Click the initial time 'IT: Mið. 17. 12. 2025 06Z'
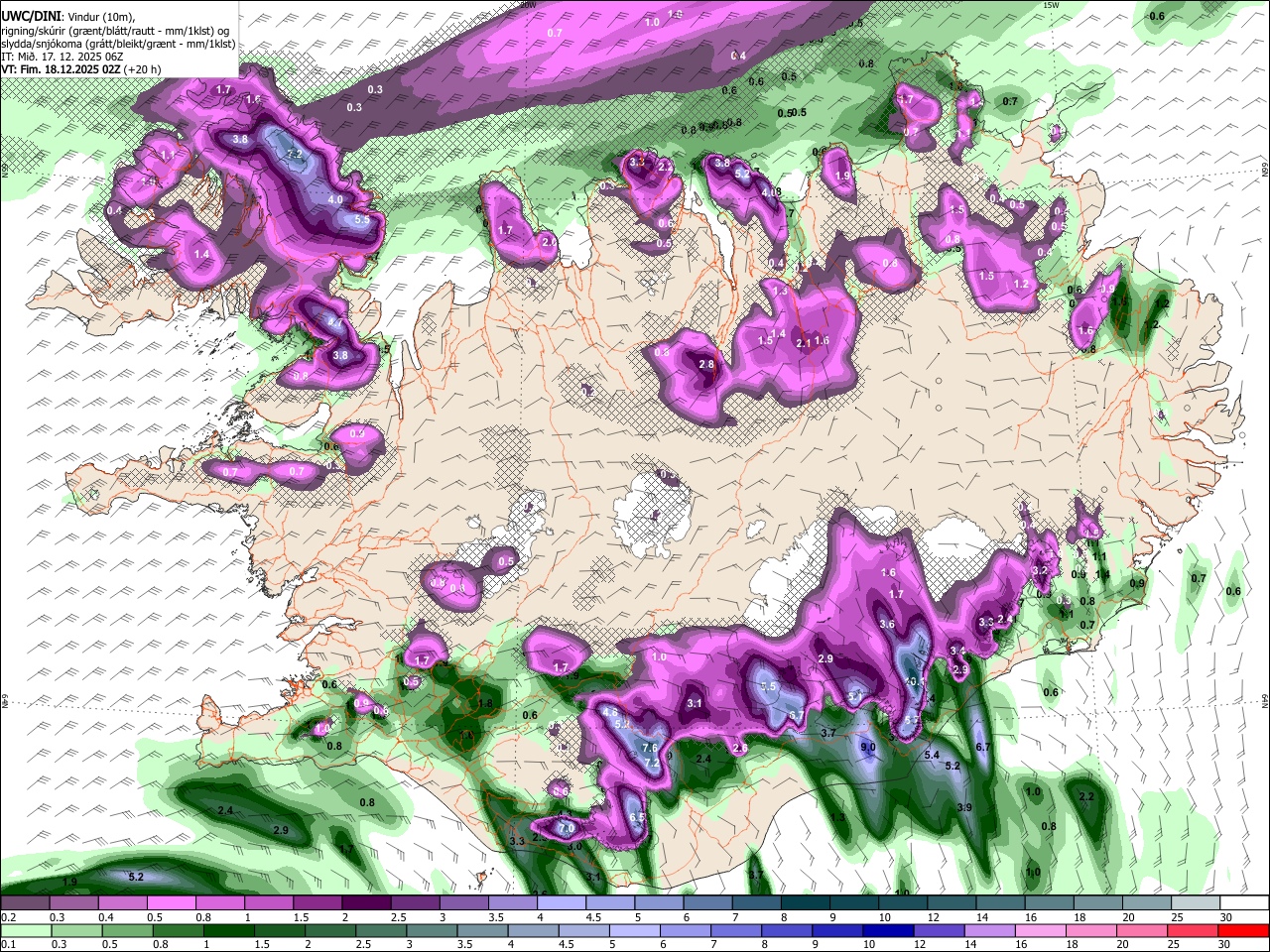This screenshot has width=1270, height=952. [x=63, y=57]
